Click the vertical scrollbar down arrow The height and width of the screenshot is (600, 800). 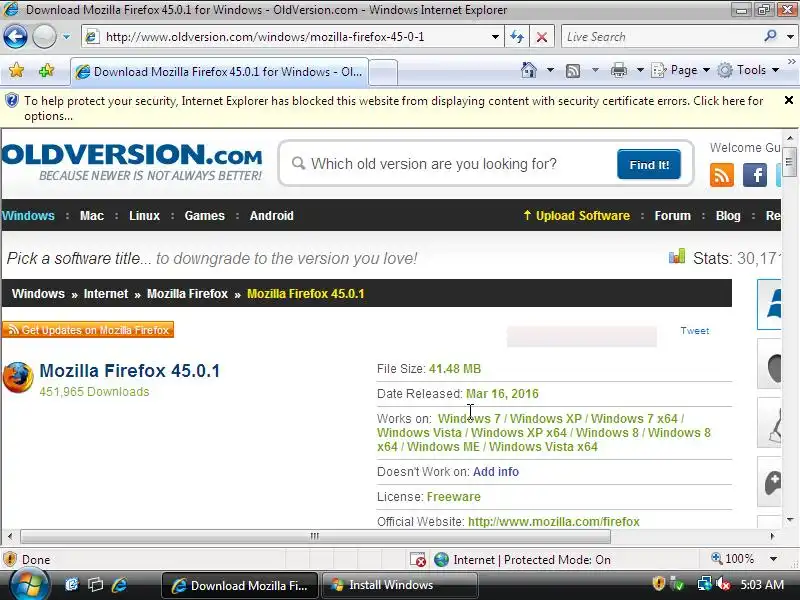[790, 520]
